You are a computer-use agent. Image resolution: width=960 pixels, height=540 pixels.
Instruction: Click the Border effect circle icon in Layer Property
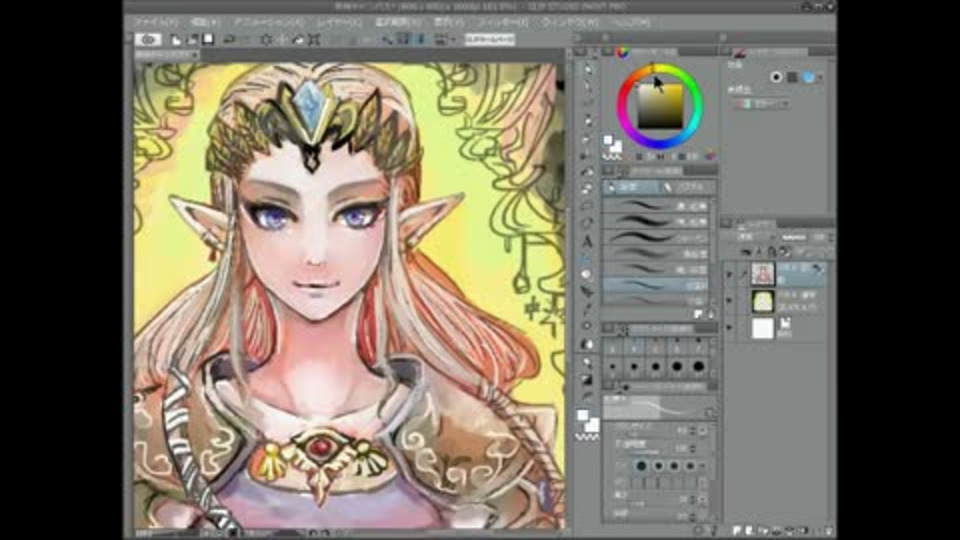[x=776, y=77]
